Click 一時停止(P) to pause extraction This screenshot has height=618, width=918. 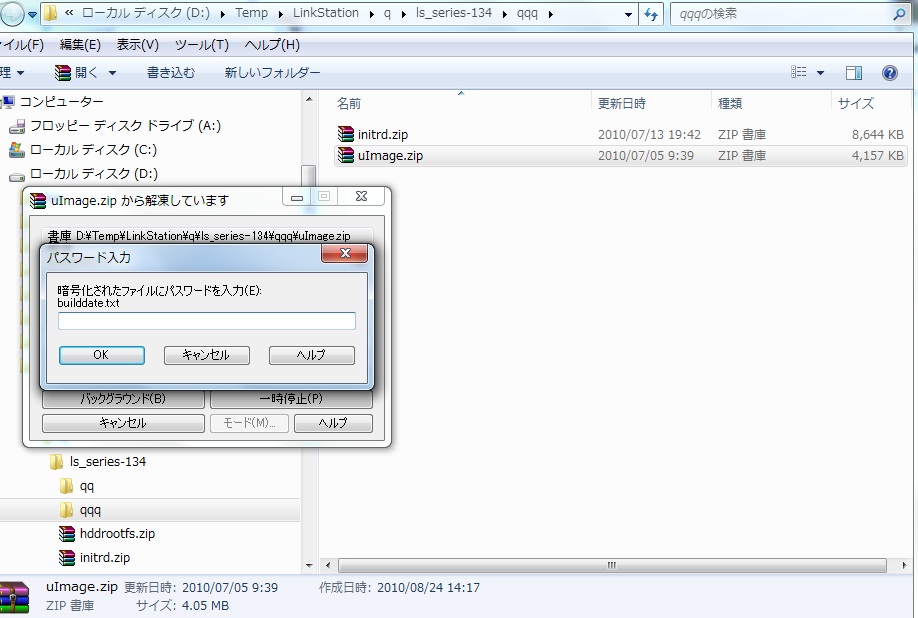pyautogui.click(x=291, y=399)
